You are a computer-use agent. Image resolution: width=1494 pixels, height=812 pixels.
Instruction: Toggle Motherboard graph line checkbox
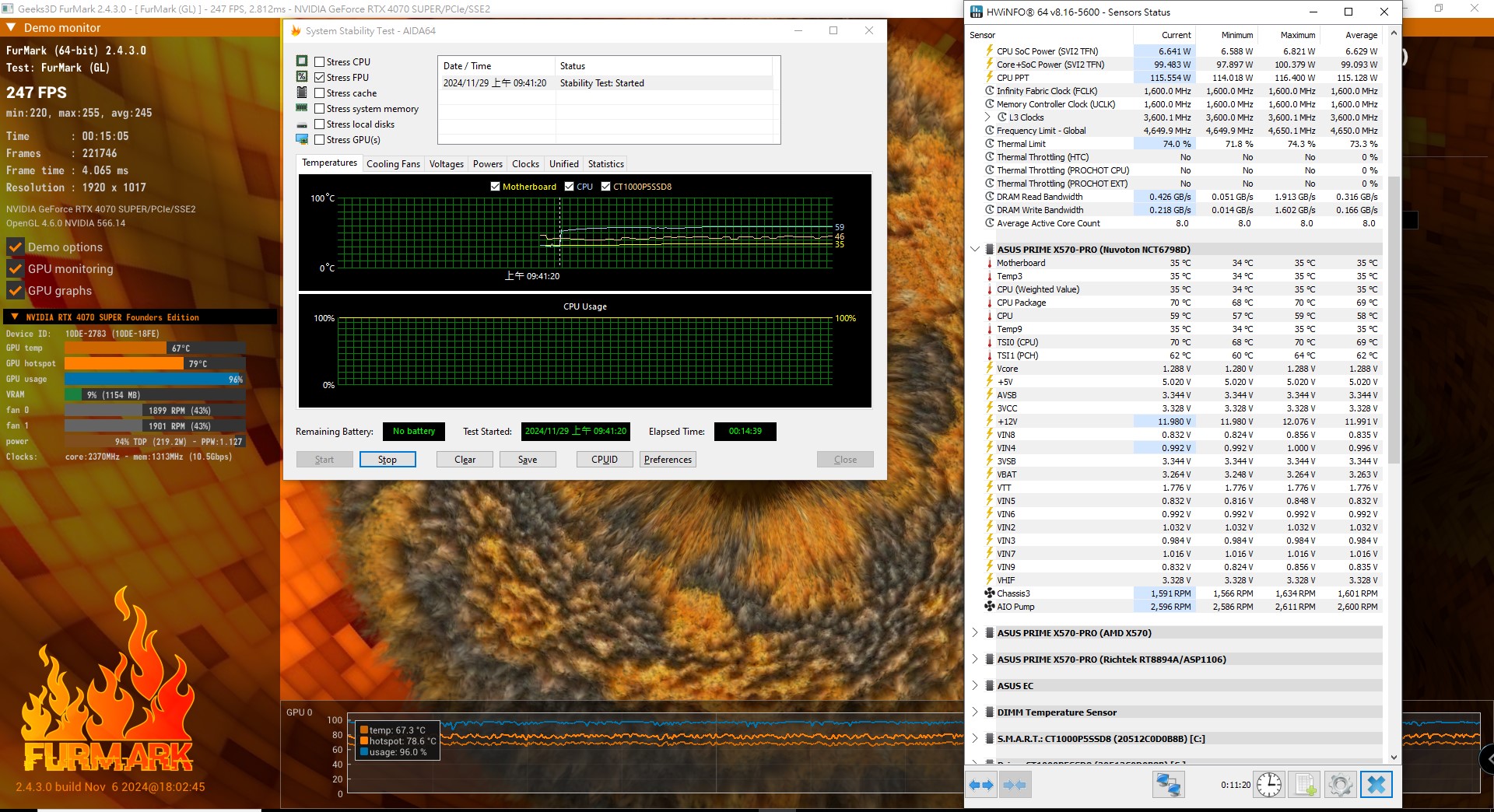click(495, 187)
